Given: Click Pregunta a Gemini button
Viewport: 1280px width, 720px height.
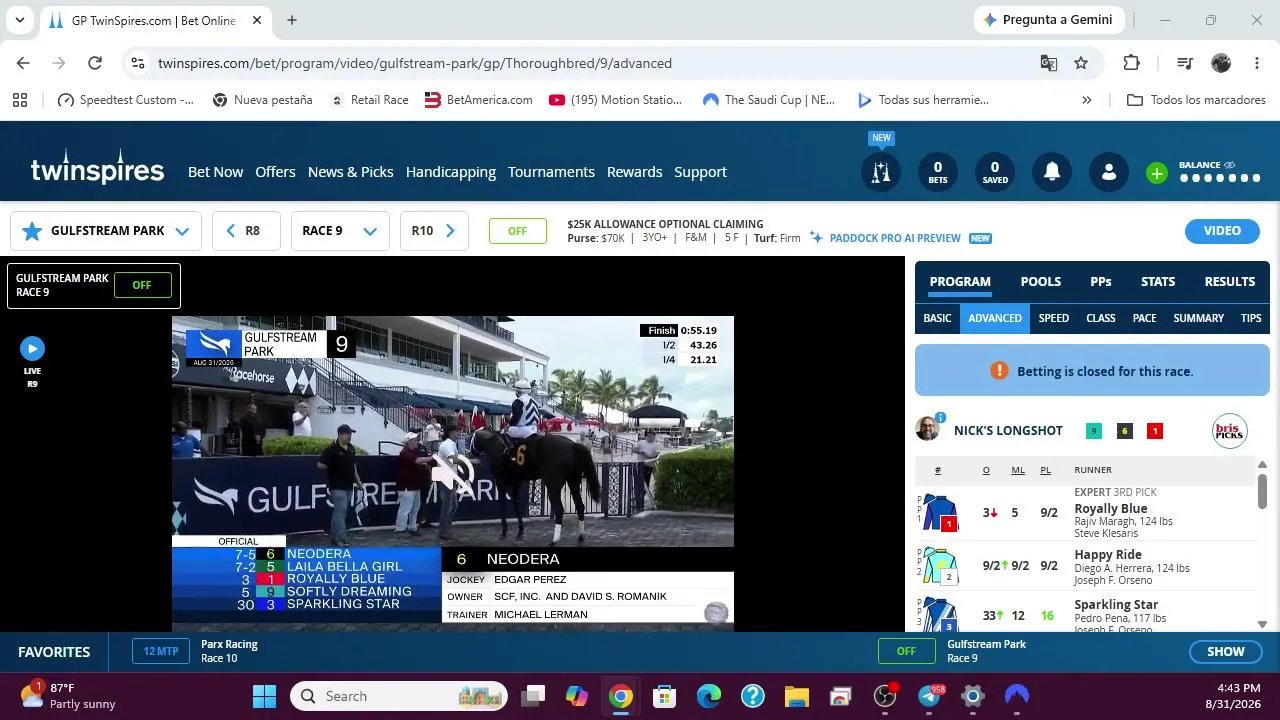Looking at the screenshot, I should 1050,20.
